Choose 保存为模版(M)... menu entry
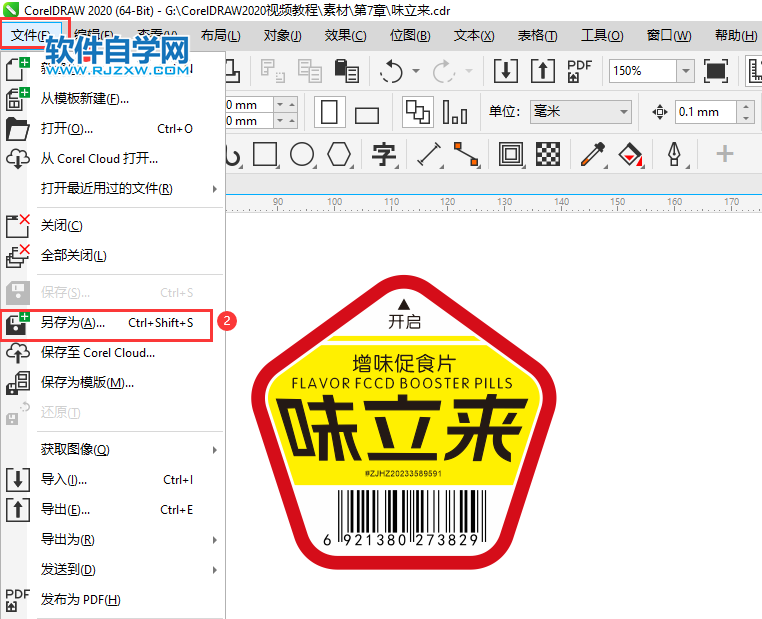 (x=113, y=383)
